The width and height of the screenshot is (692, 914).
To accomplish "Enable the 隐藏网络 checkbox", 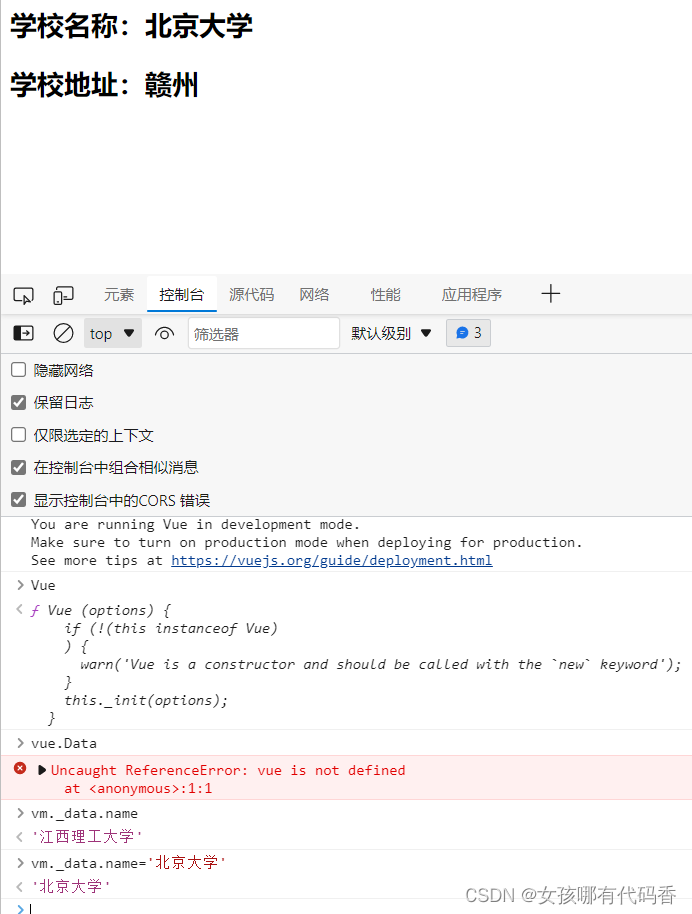I will (19, 370).
